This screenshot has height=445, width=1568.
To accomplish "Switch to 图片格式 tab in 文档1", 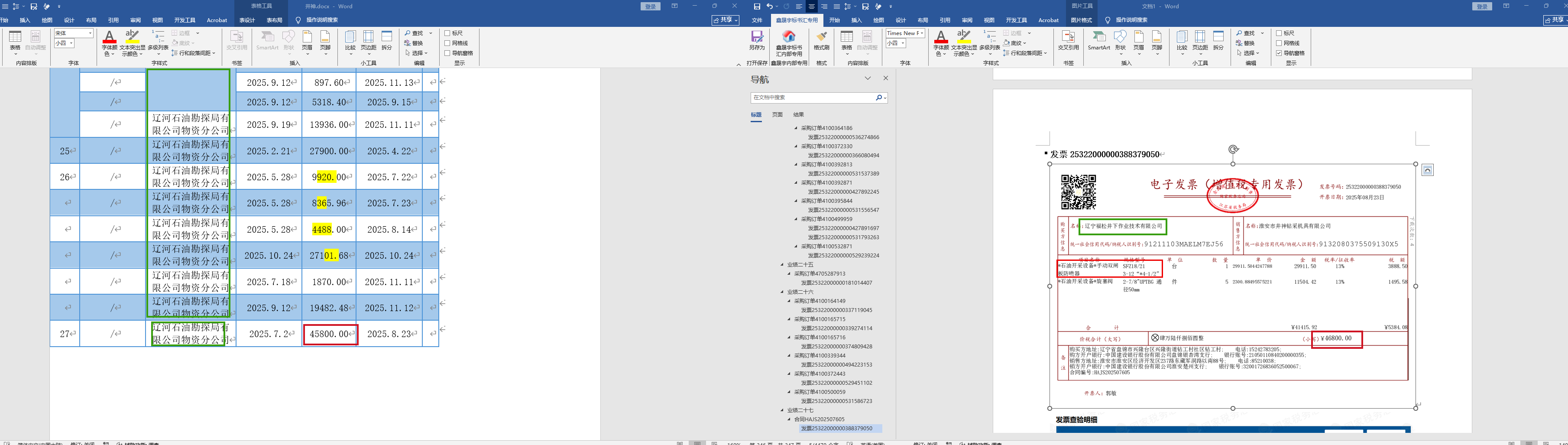I will click(x=1081, y=20).
